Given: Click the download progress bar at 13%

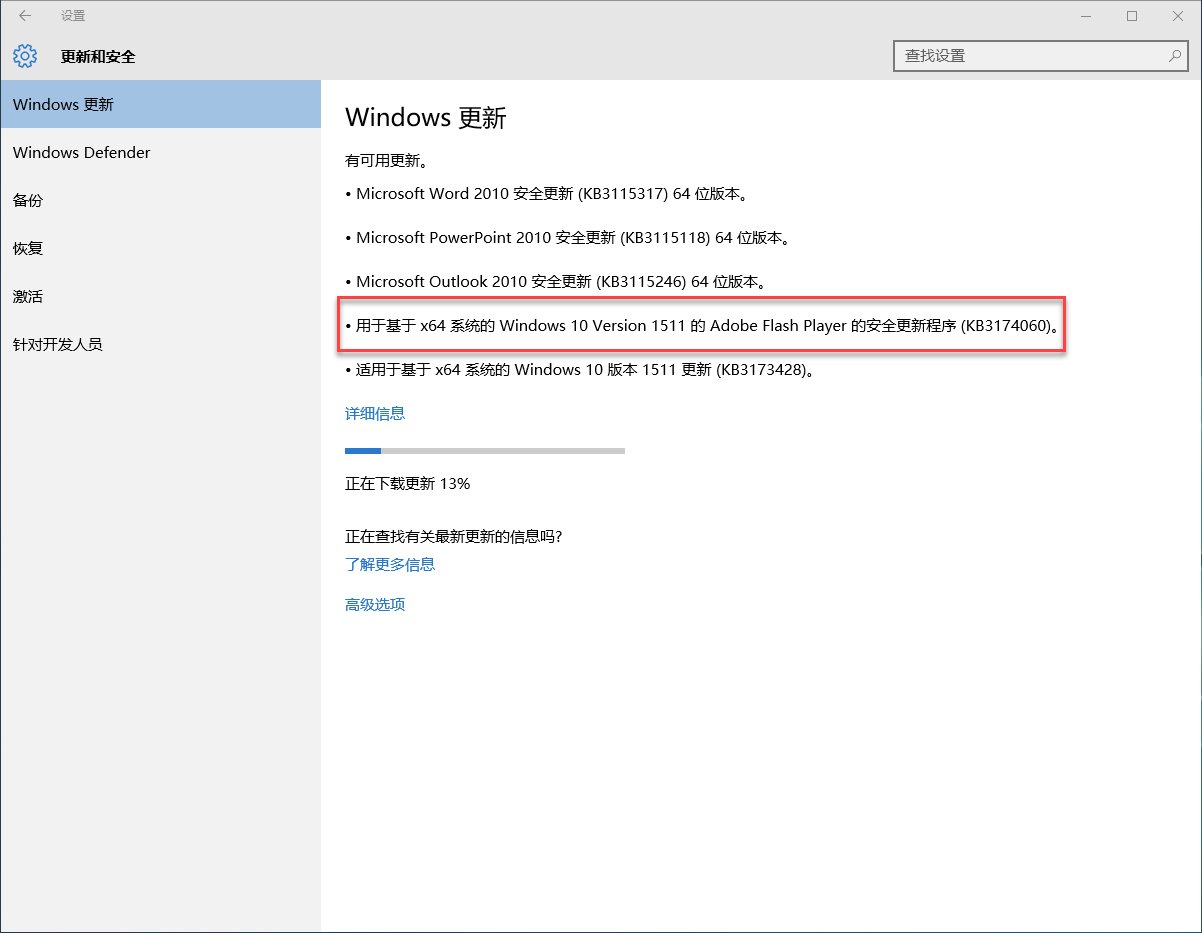Looking at the screenshot, I should 485,450.
